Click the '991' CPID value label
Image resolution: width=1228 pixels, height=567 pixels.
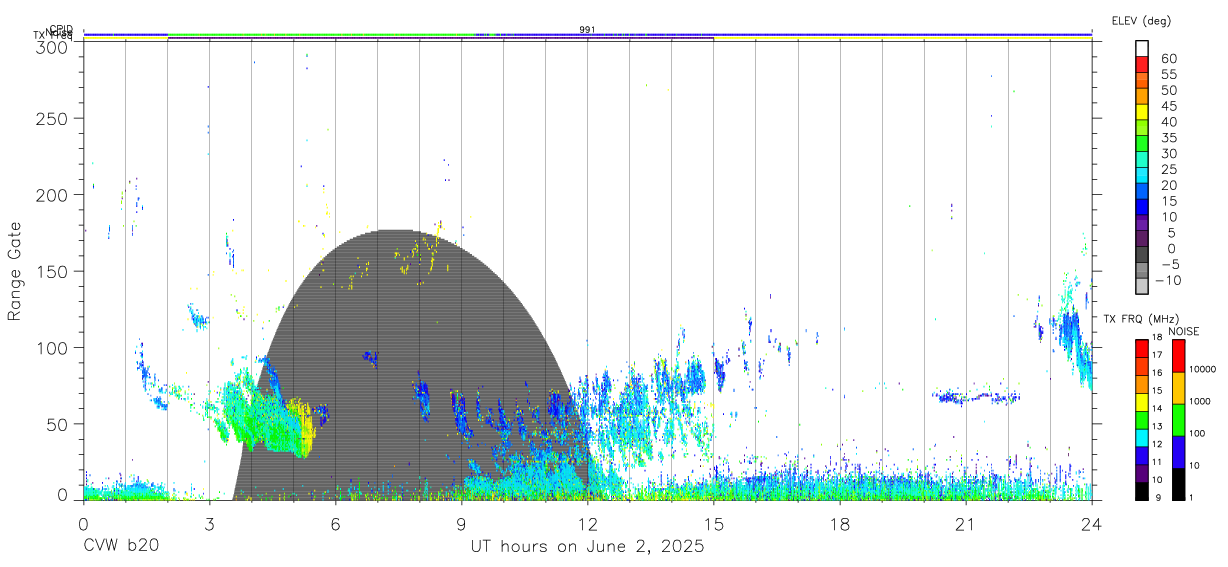(588, 30)
